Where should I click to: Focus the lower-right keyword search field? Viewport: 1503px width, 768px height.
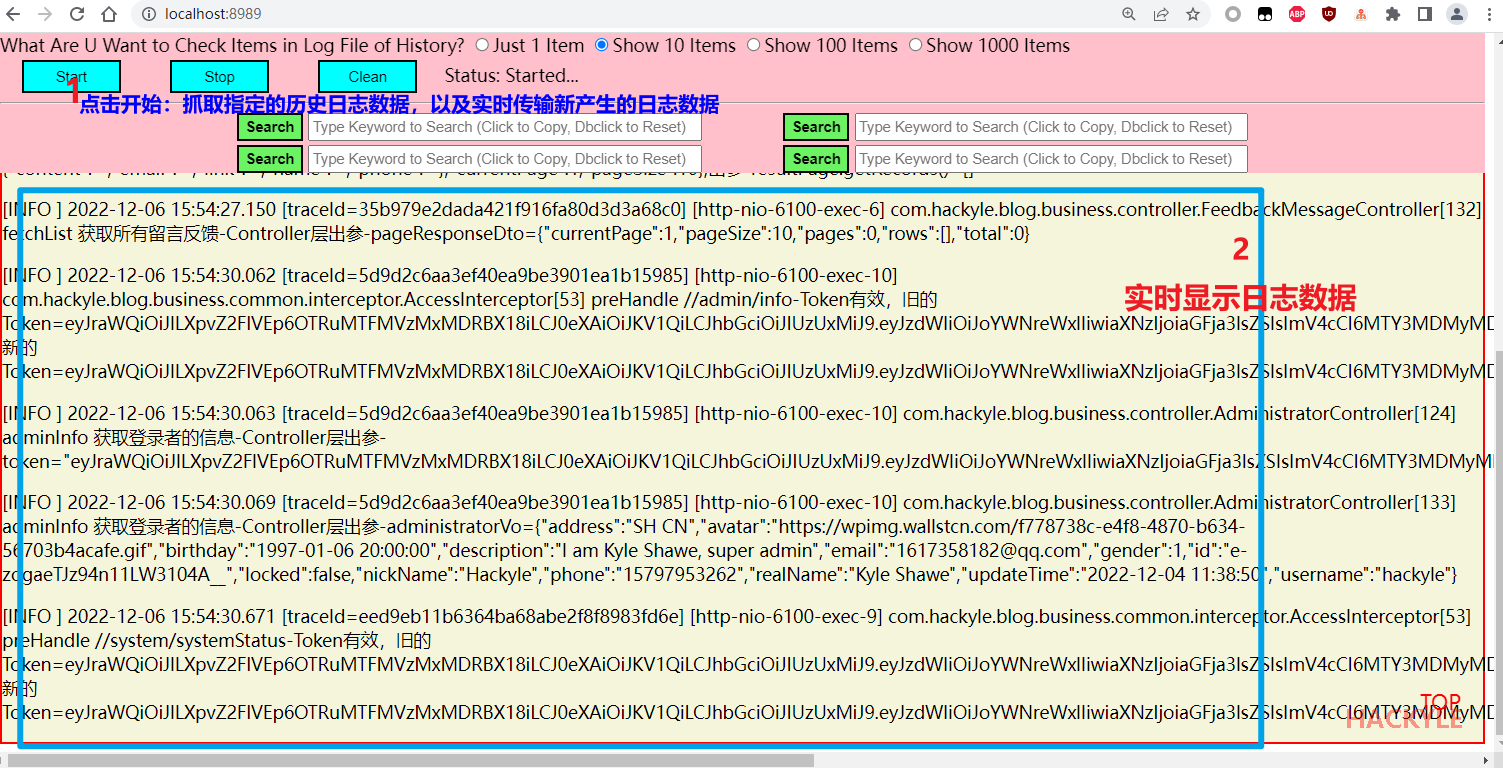point(1051,159)
